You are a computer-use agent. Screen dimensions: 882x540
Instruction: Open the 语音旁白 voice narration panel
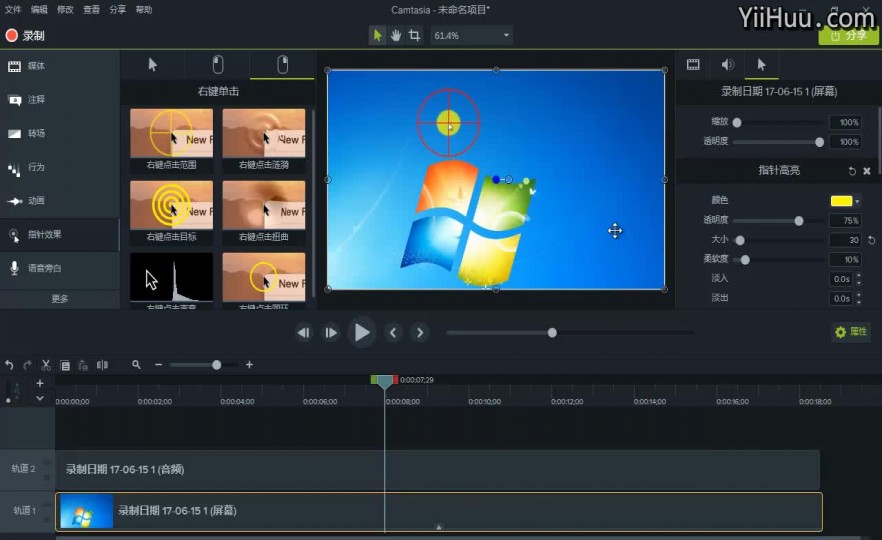tap(60, 268)
